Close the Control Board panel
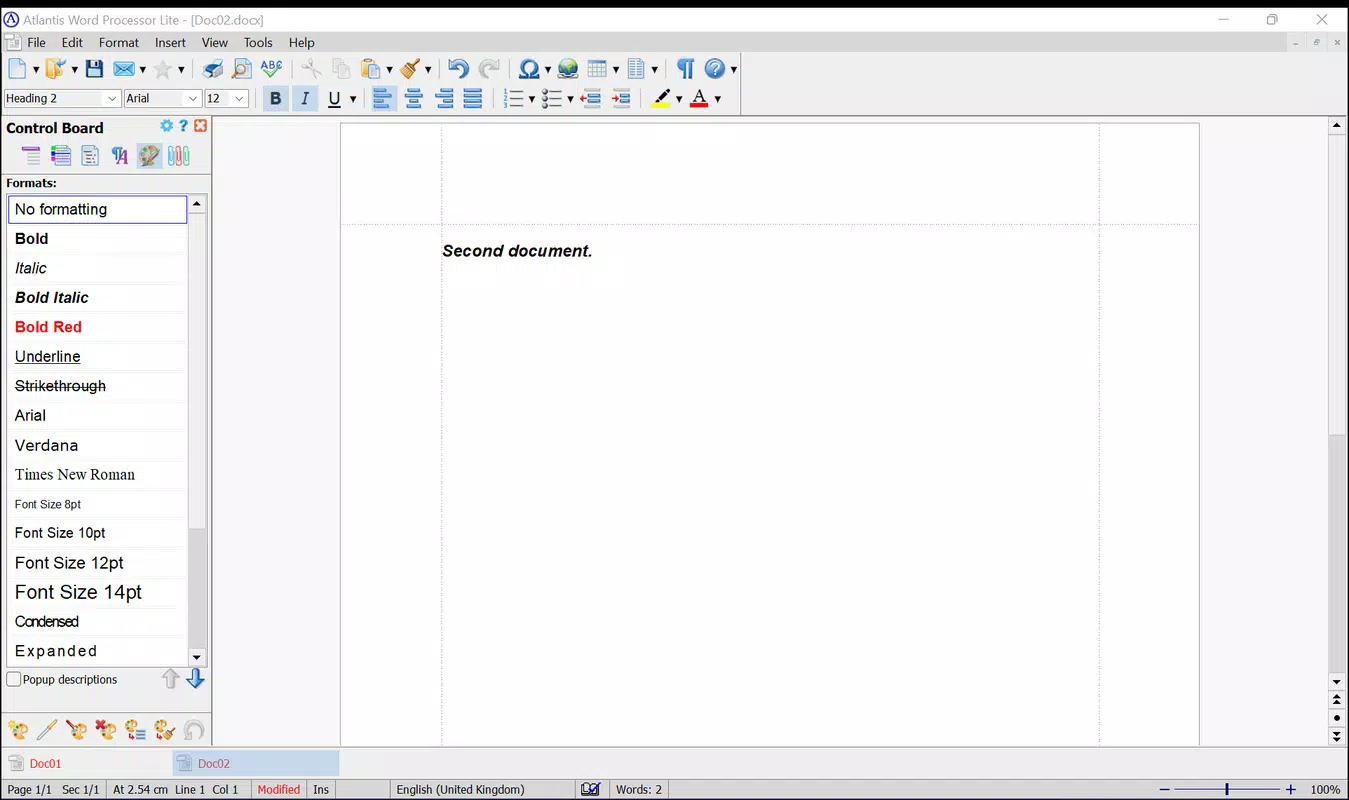 pos(200,126)
